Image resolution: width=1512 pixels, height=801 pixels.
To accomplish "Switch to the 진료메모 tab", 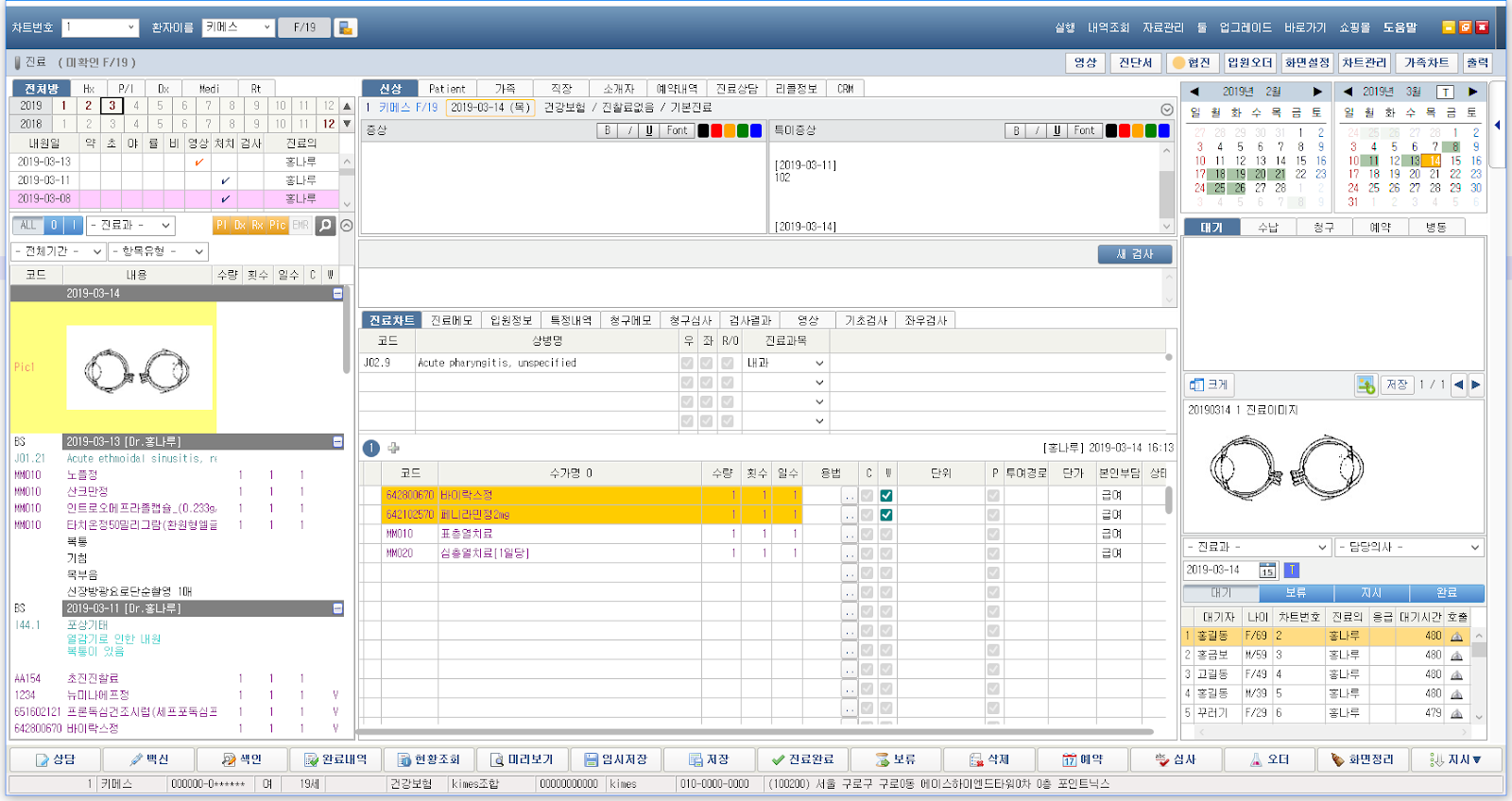I will [451, 320].
